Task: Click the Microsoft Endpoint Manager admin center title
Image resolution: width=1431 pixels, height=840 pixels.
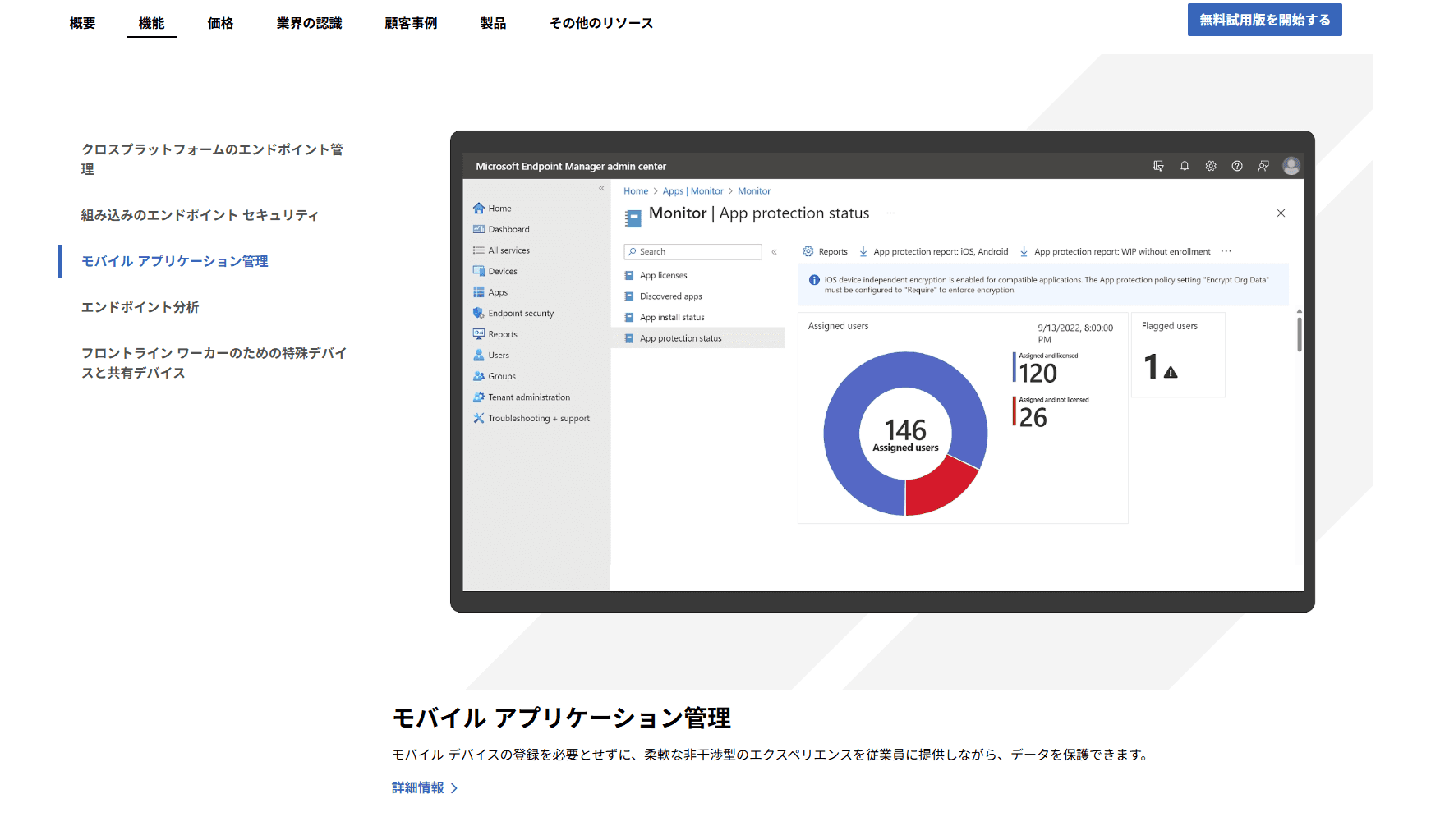Action: tap(571, 167)
